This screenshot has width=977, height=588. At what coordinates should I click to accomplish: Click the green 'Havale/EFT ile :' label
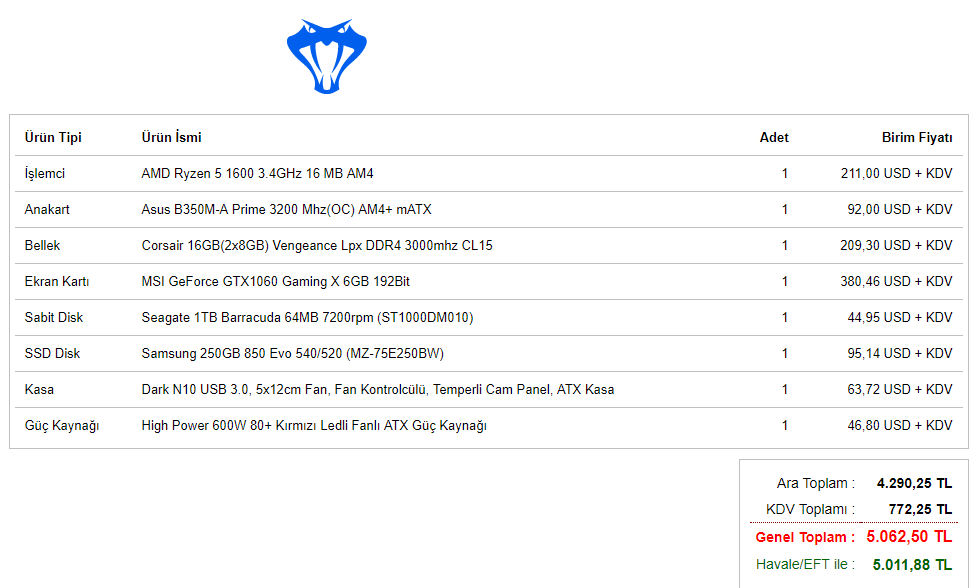click(806, 564)
